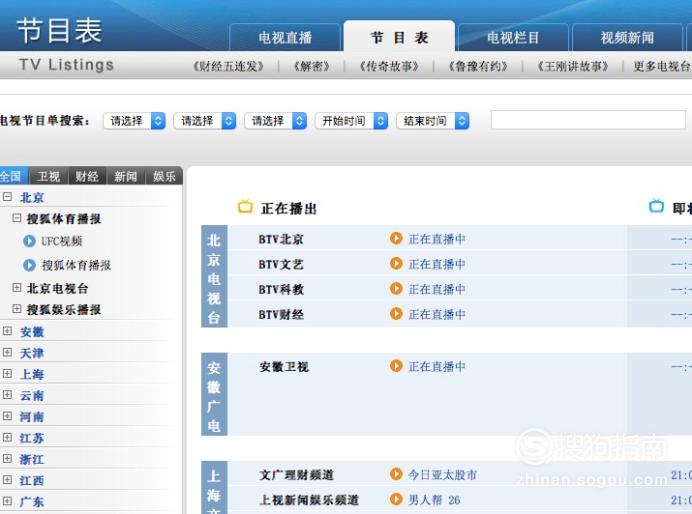Click 正在直播中 link for BTV北京

[x=437, y=239]
